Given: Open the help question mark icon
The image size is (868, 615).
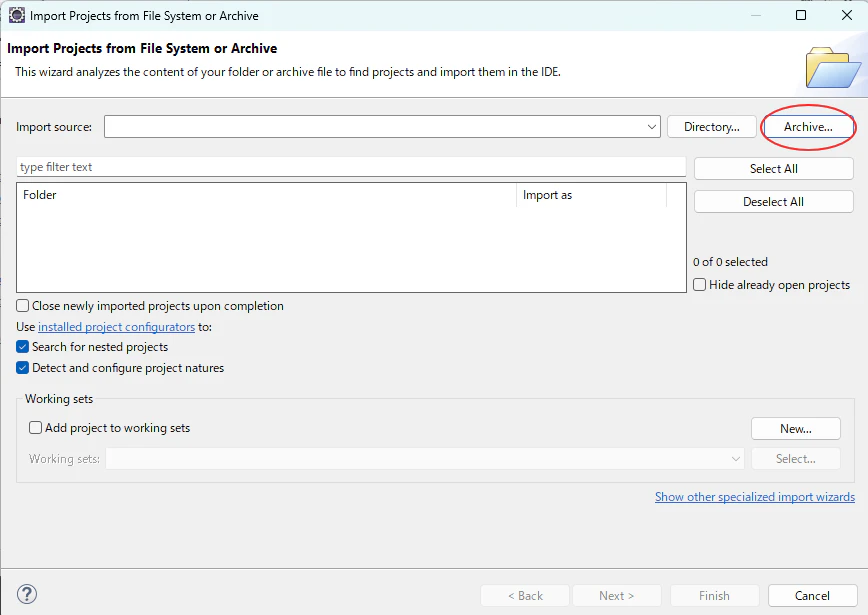Looking at the screenshot, I should [x=27, y=595].
